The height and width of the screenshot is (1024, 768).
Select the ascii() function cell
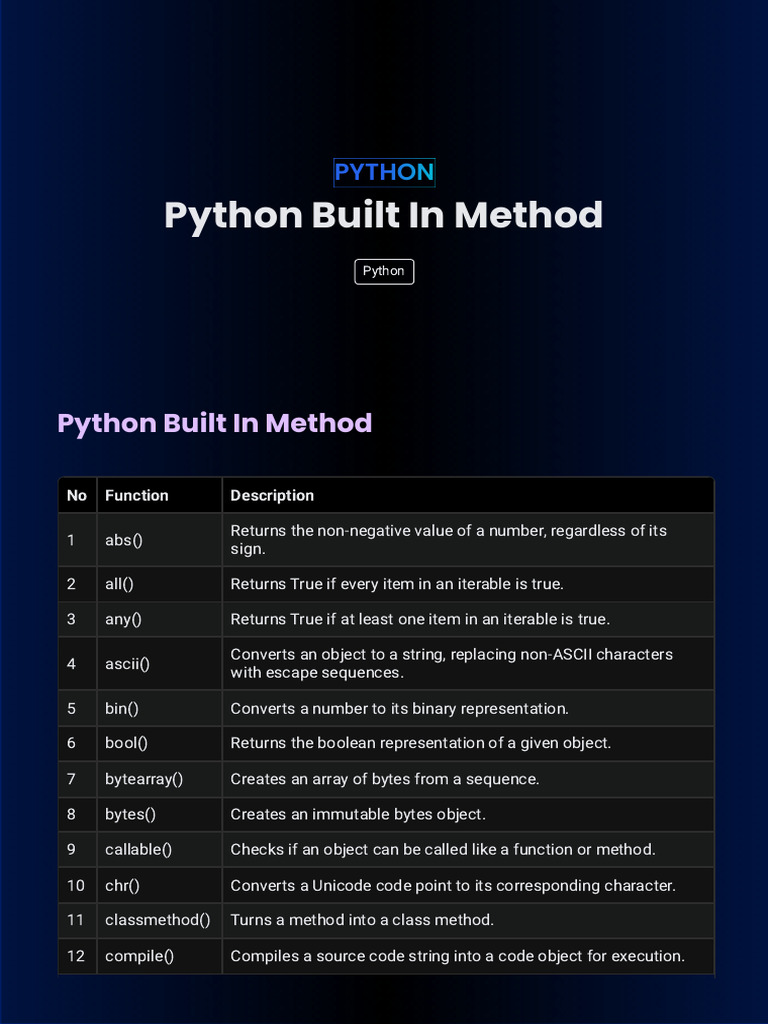click(x=127, y=664)
